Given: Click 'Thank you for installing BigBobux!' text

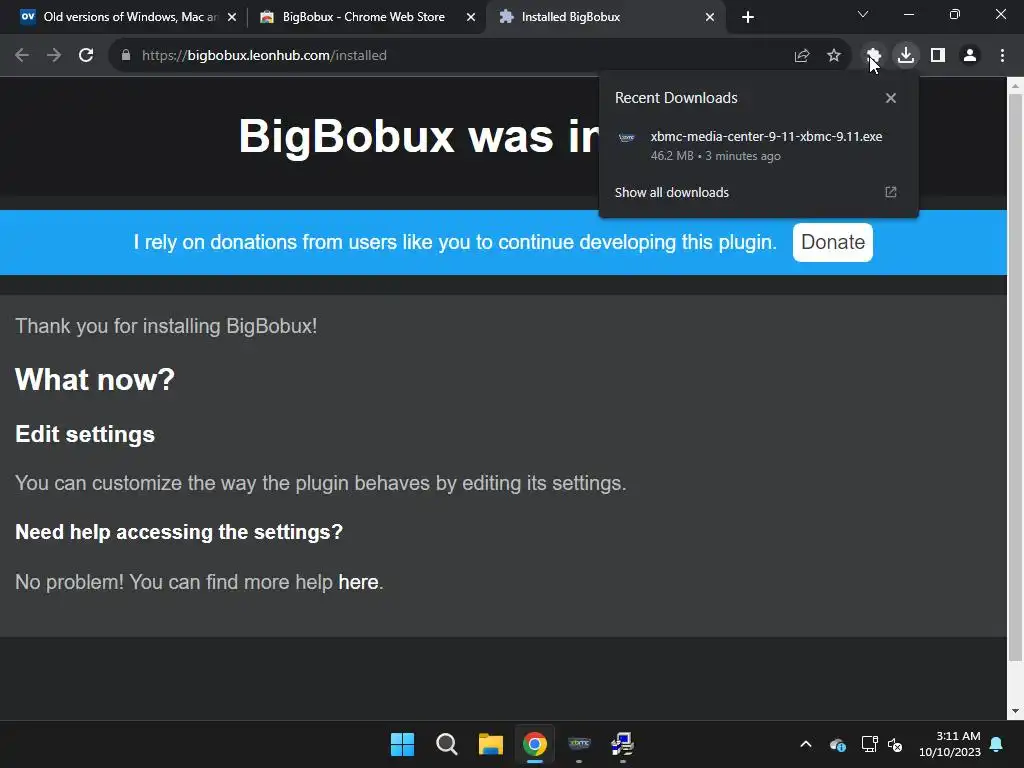Looking at the screenshot, I should click(166, 326).
